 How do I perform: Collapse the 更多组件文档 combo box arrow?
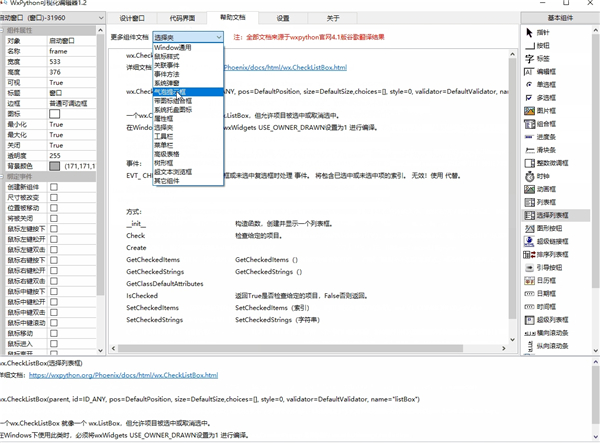coord(219,37)
